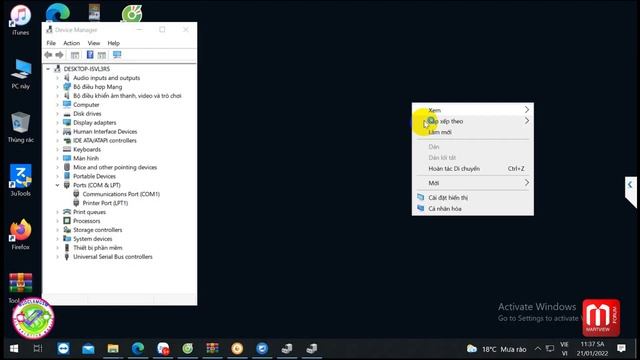Screen dimensions: 640x360
Task: Select the 3uTools desktop shortcut
Action: [20, 181]
